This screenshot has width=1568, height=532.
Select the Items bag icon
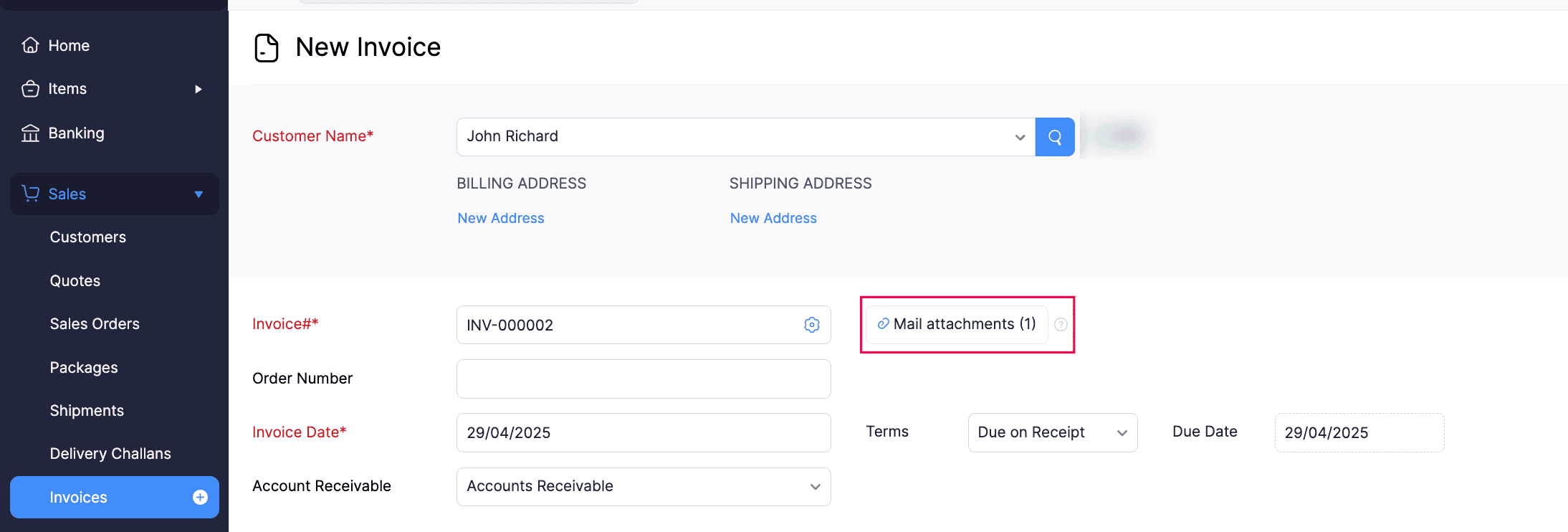30,88
